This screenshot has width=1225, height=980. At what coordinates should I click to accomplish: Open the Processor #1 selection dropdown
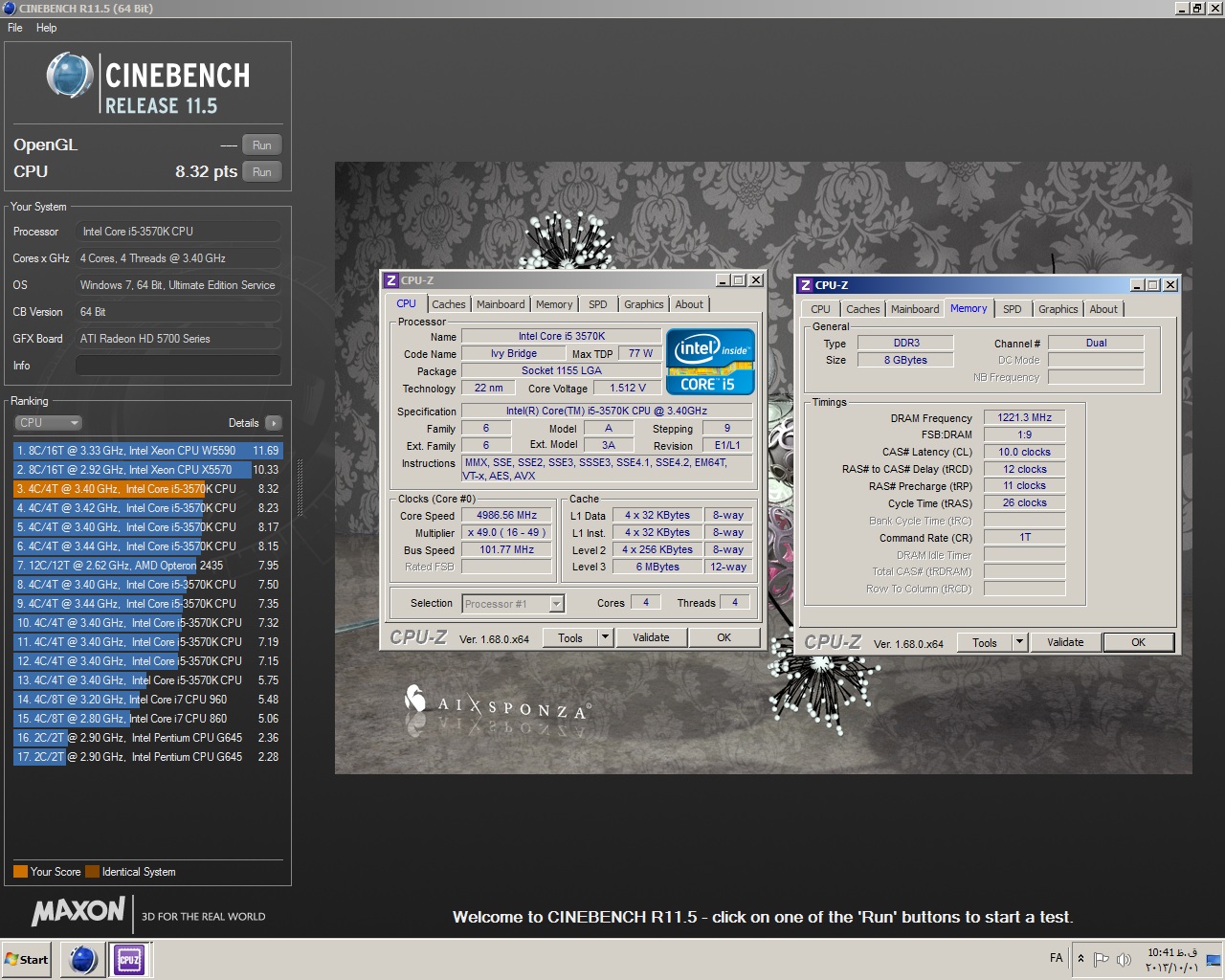coord(513,604)
